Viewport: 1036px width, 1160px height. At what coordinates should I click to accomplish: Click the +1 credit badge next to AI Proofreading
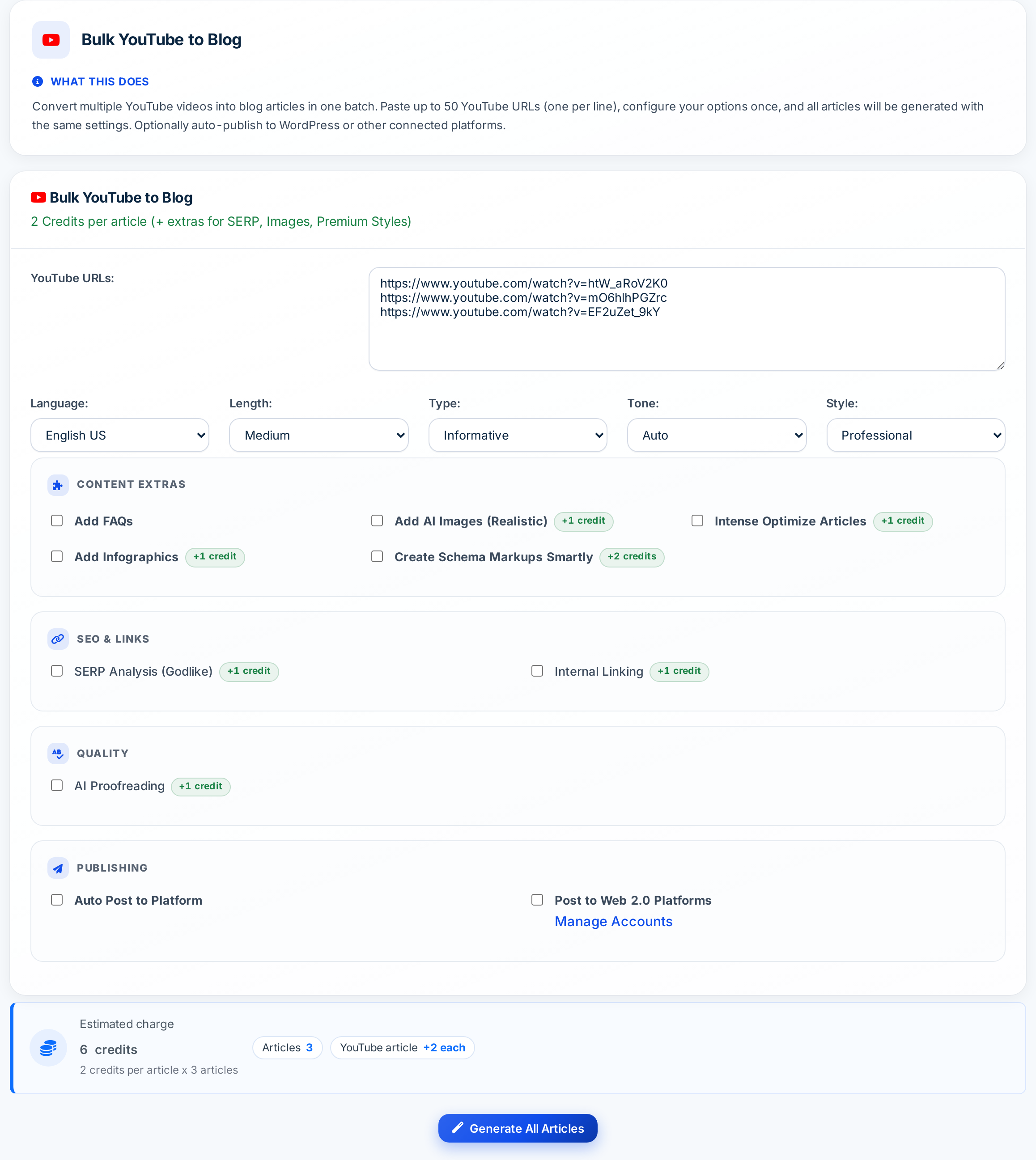coord(201,786)
